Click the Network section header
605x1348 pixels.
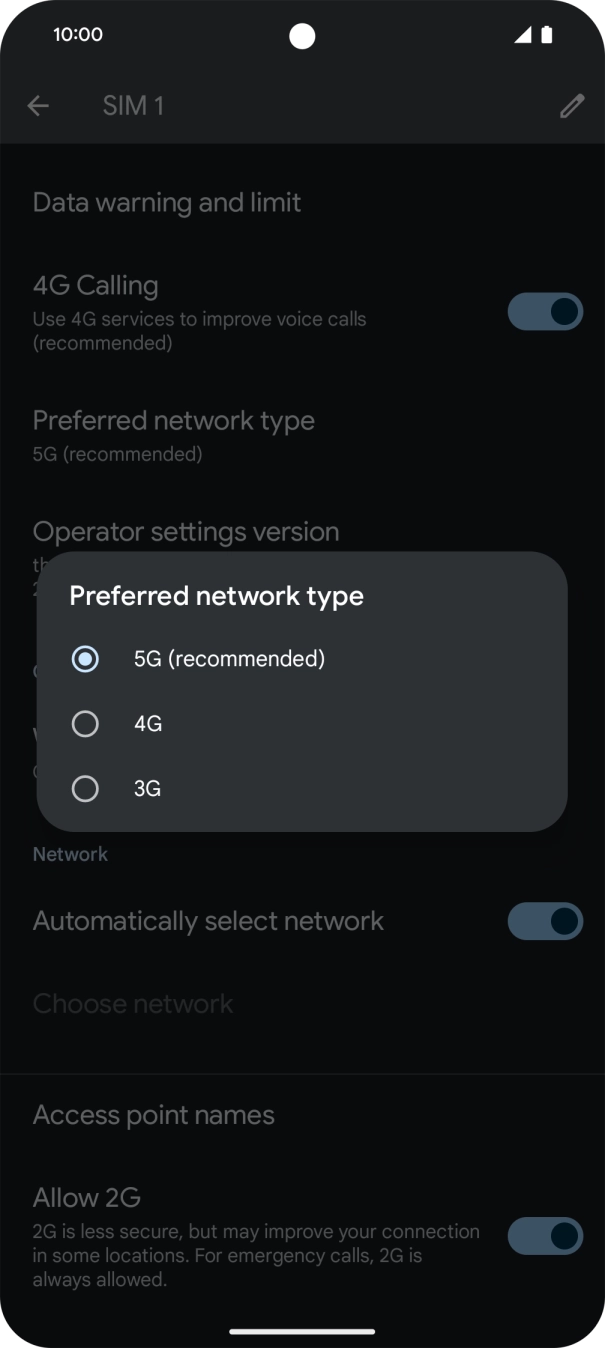[70, 854]
